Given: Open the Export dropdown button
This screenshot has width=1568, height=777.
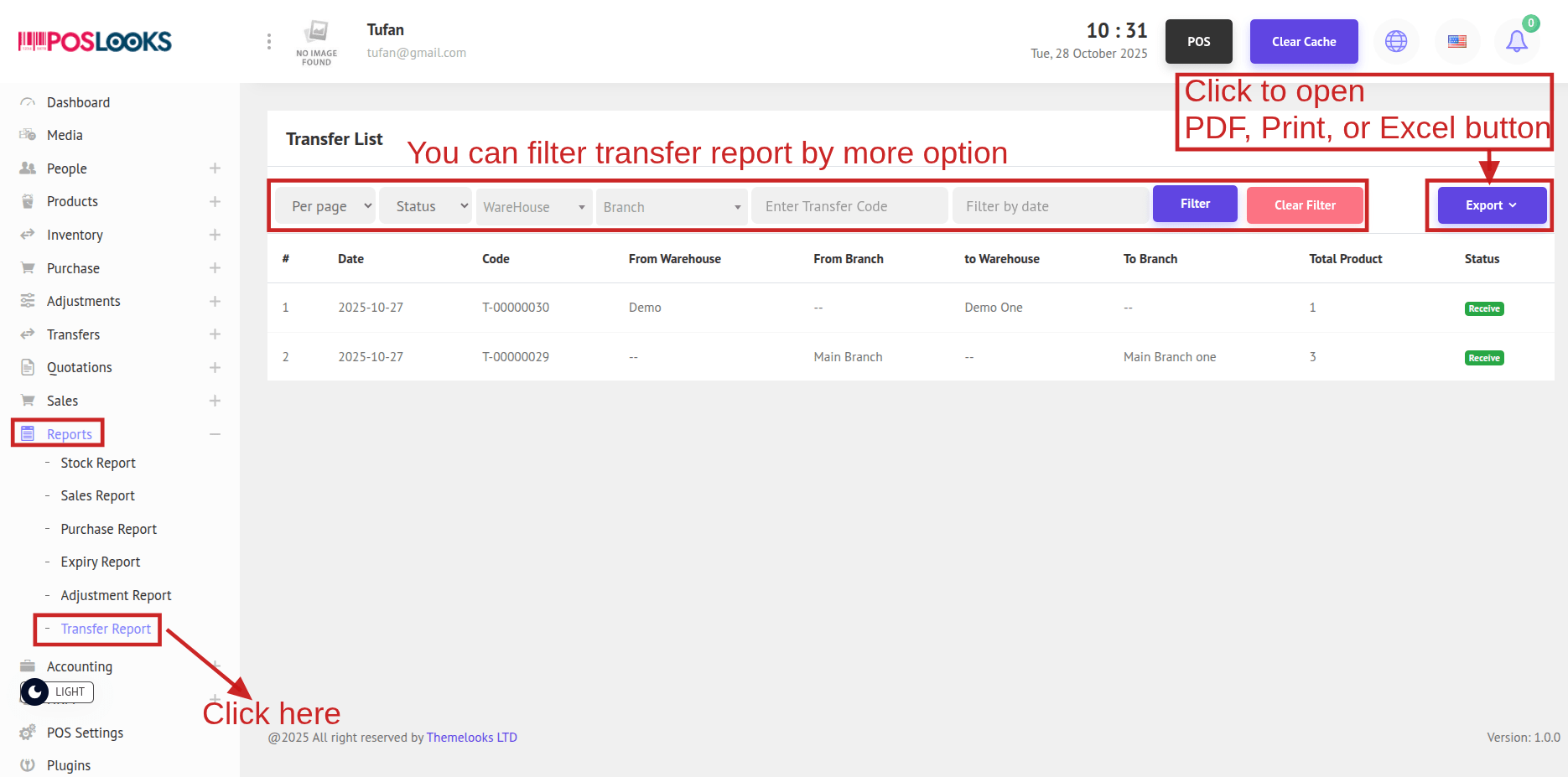Looking at the screenshot, I should click(1491, 205).
